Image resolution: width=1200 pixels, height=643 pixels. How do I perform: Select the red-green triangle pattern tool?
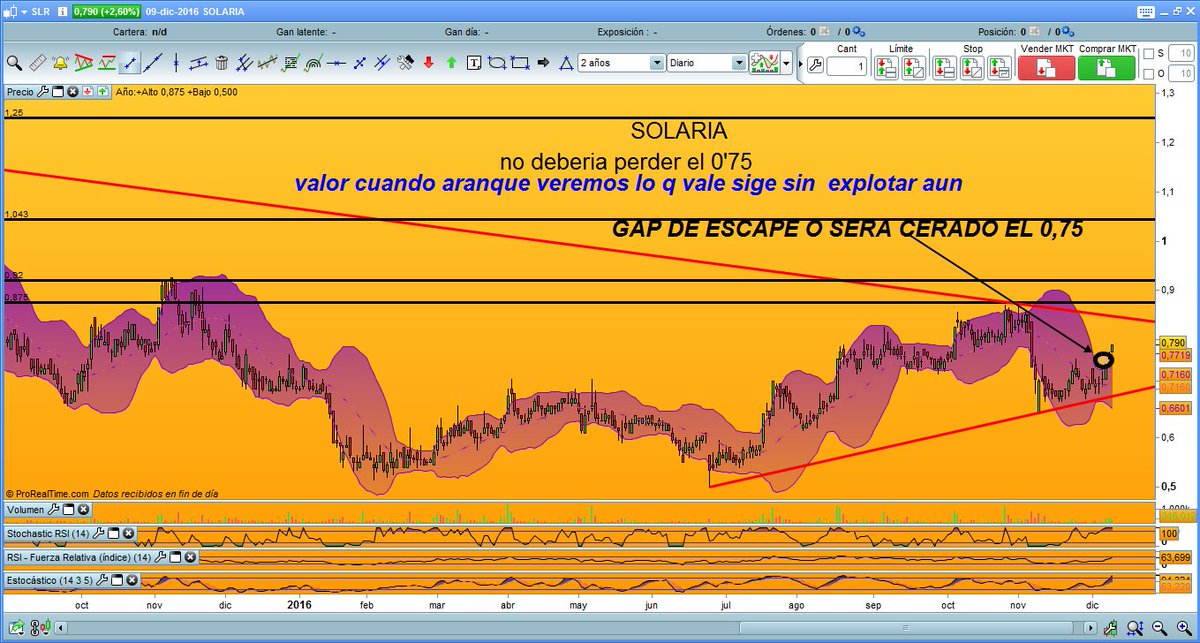coord(83,62)
